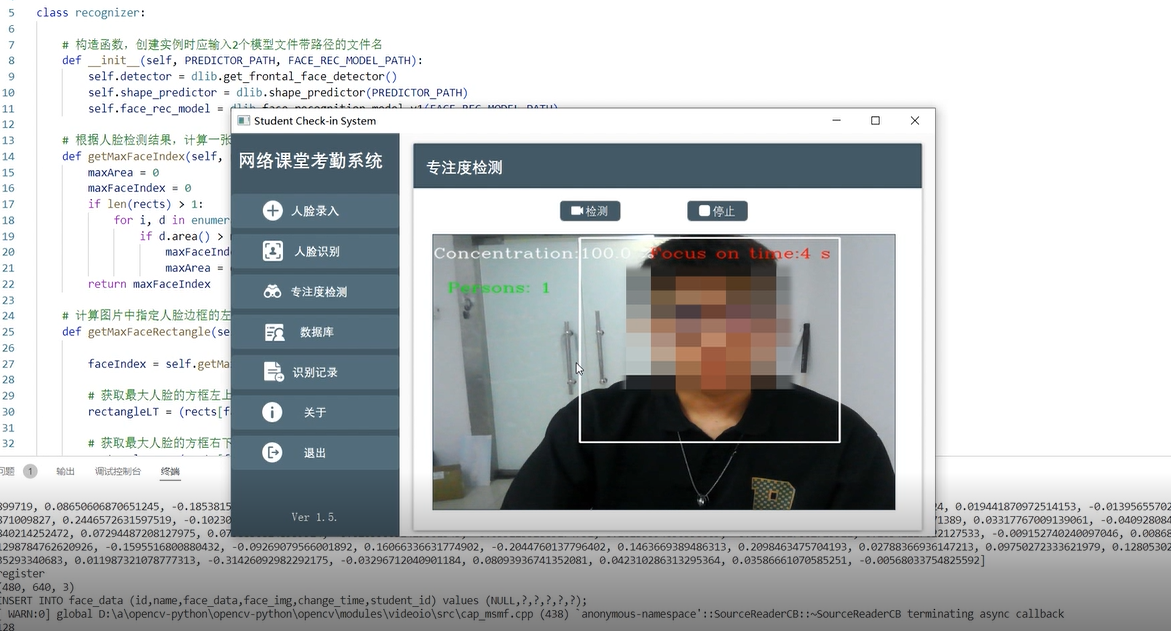
Task: Click the 专注度检测 header bar
Action: 666,167
